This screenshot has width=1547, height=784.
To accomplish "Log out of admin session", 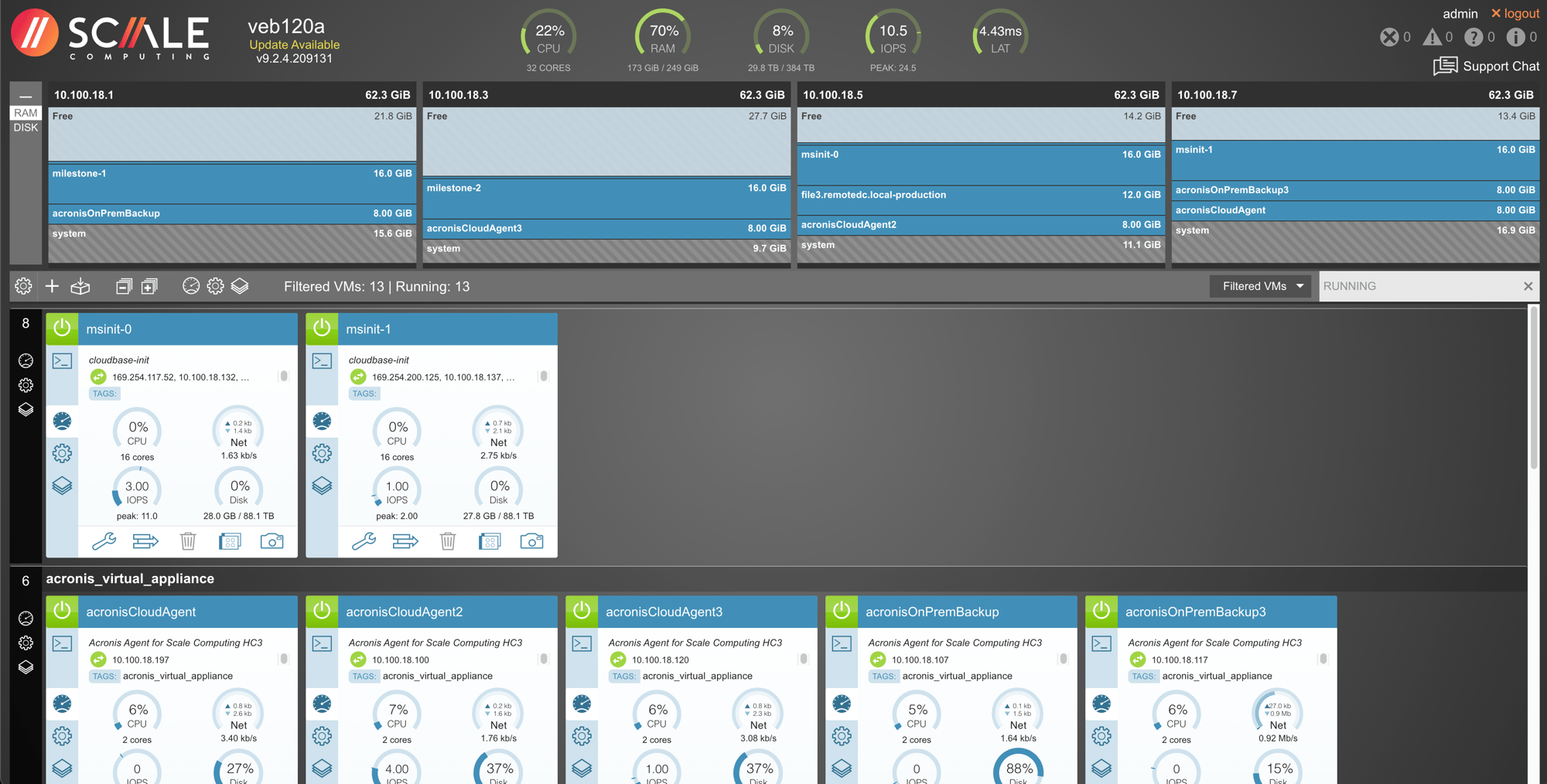I will coord(1515,13).
